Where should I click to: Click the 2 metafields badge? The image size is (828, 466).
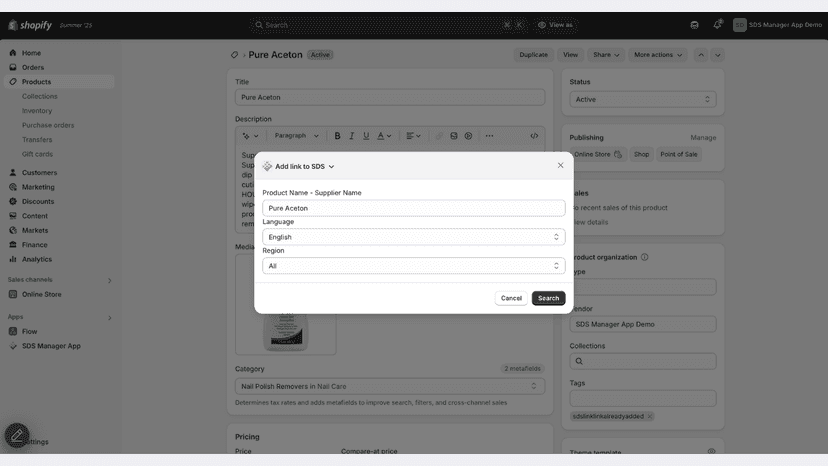pyautogui.click(x=522, y=369)
